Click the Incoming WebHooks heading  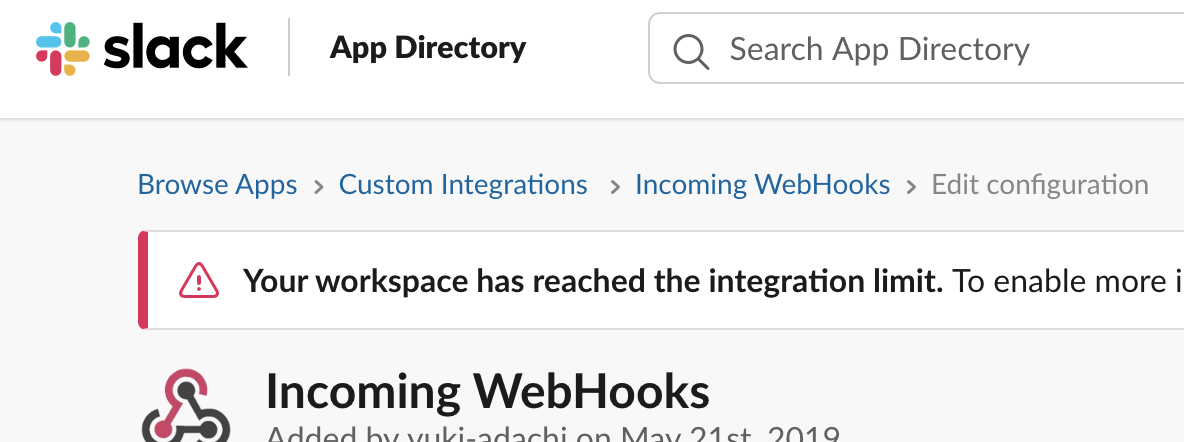coord(488,391)
